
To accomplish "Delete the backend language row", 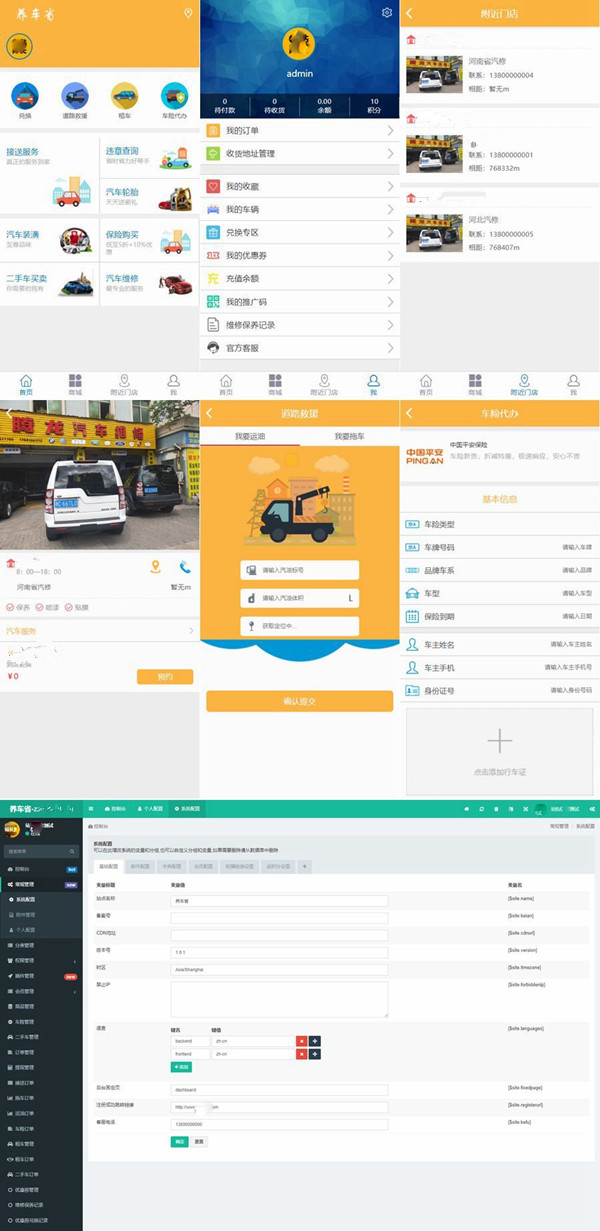I will 301,1041.
